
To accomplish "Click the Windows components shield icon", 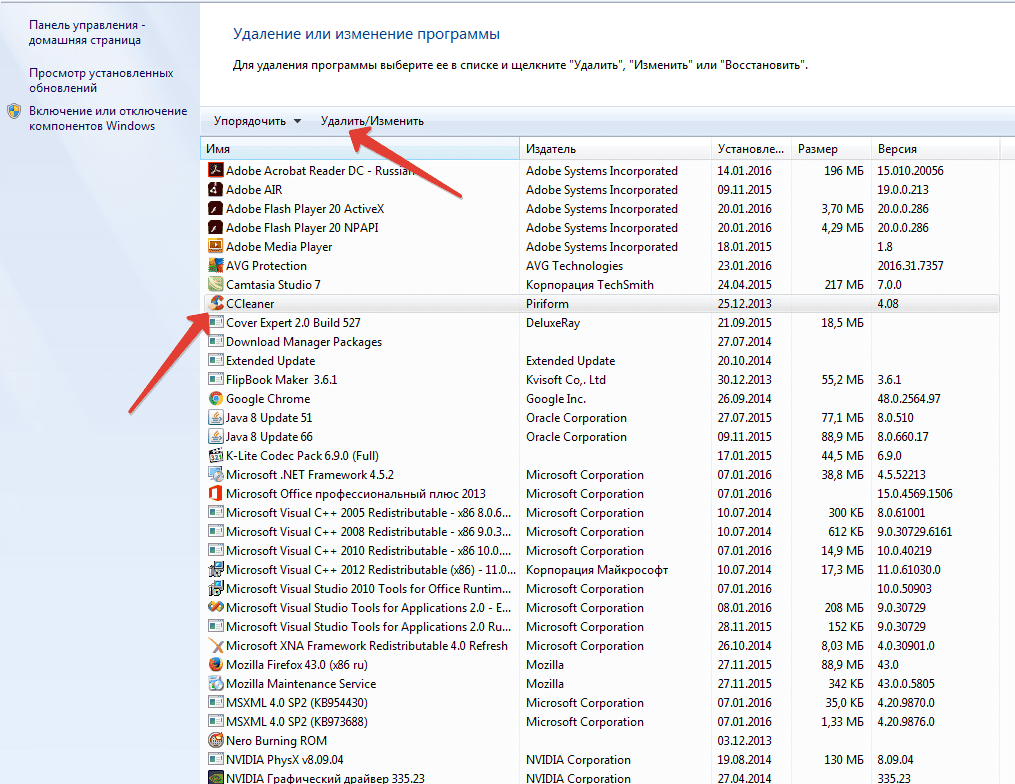I will point(14,111).
